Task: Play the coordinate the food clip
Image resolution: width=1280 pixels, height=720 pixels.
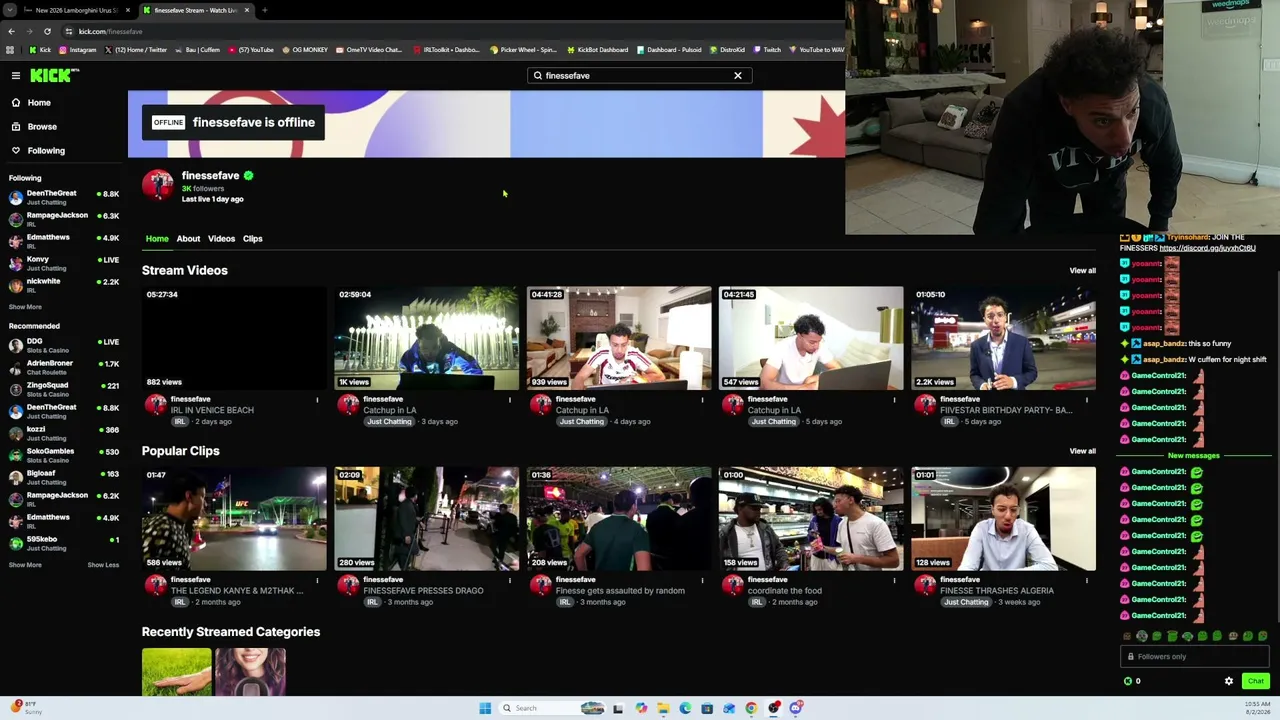Action: (811, 519)
